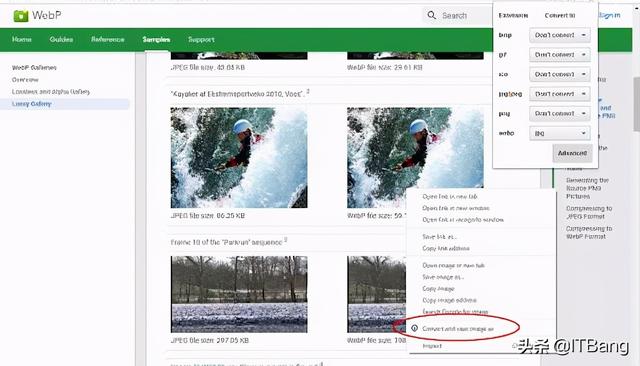Click the Parkrun sequence caption text

tap(229, 242)
